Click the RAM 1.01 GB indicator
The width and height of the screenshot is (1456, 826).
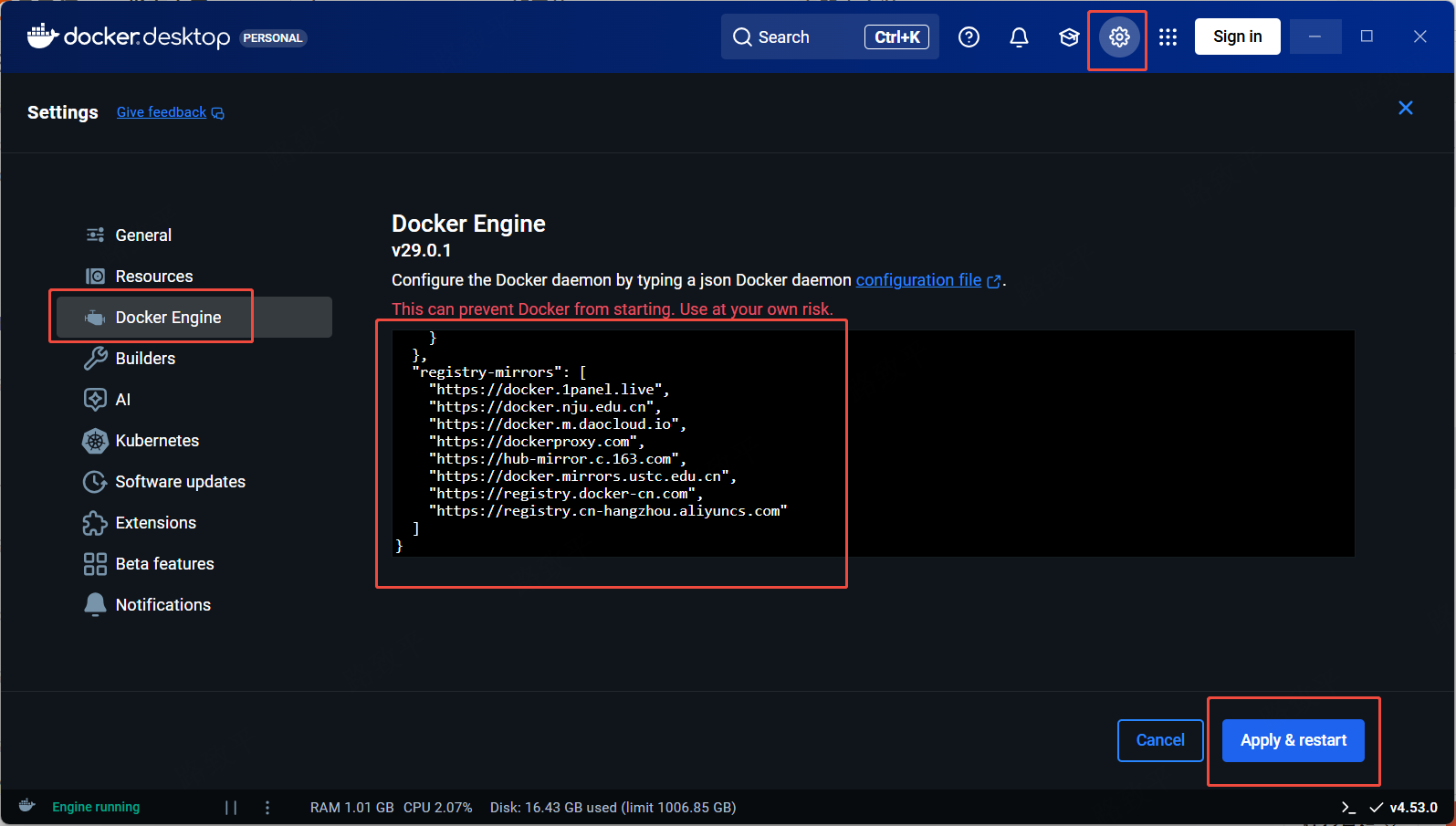pos(352,807)
